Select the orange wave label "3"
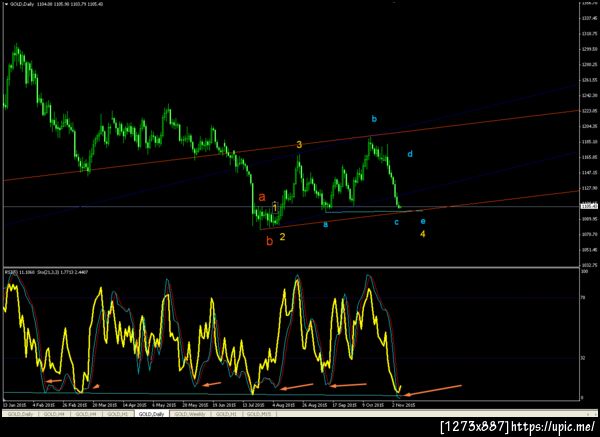The height and width of the screenshot is (437, 600). tap(299, 144)
